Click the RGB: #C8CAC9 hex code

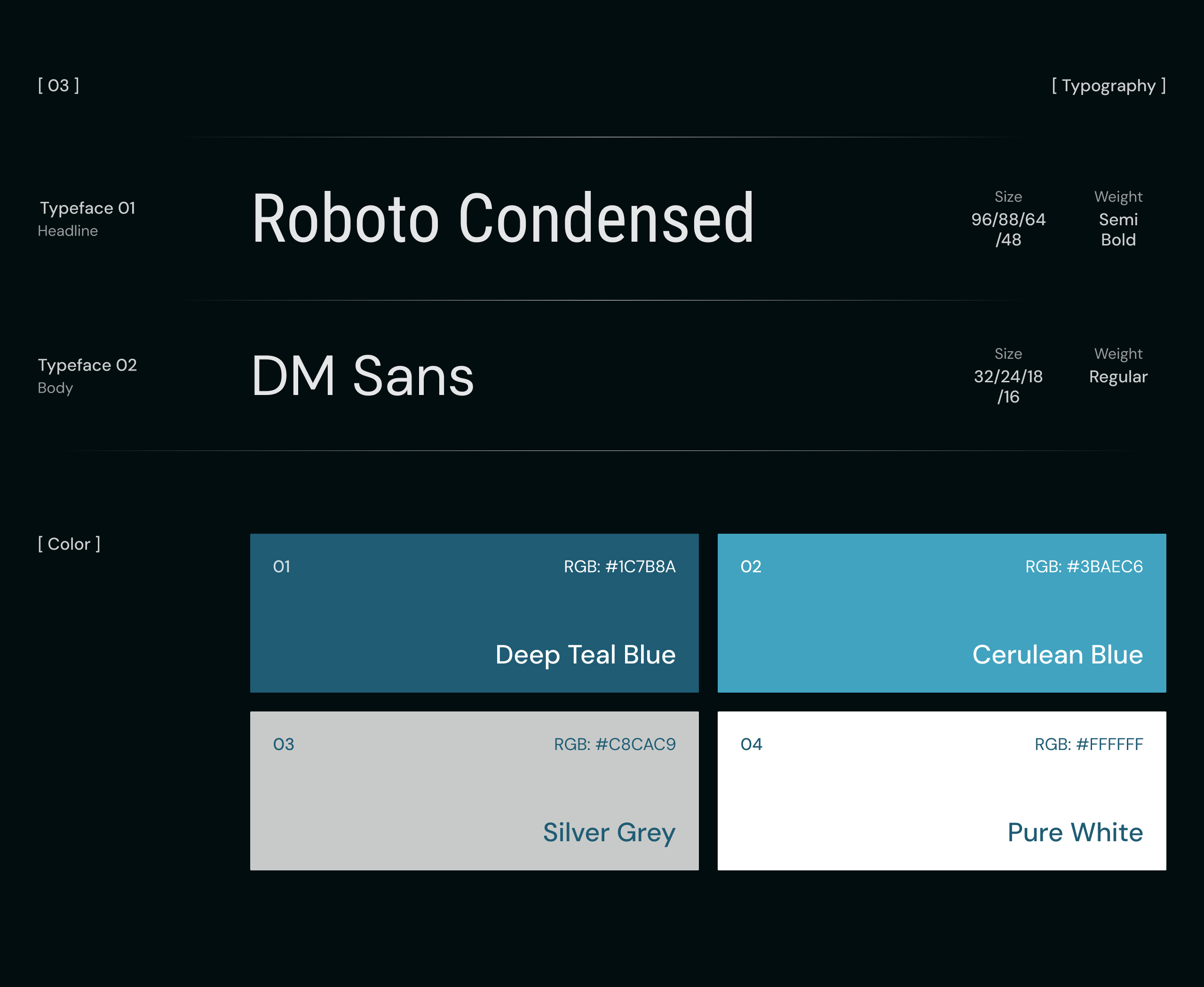tap(615, 744)
